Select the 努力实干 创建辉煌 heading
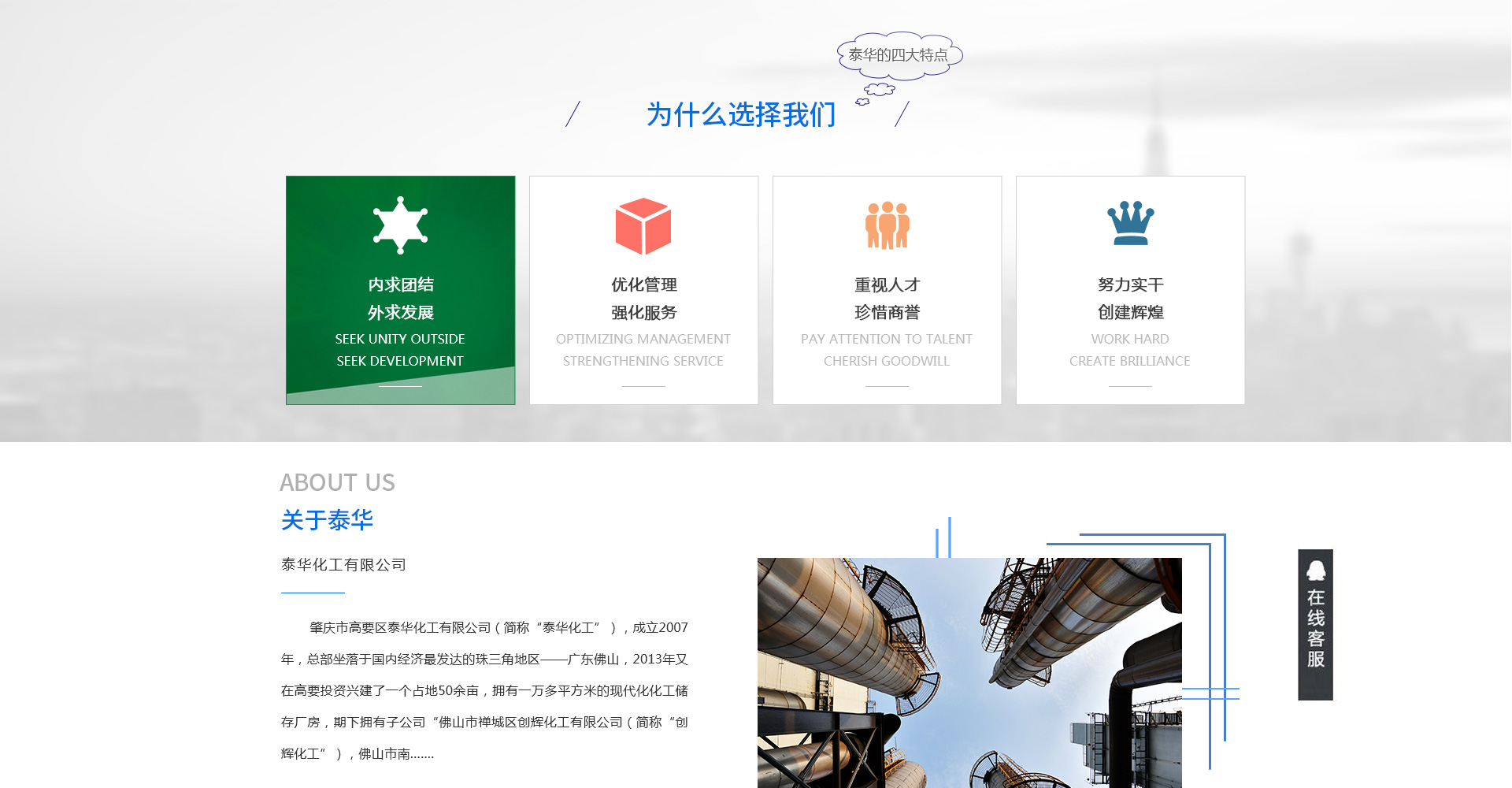Viewport: 1512px width, 788px height. [x=1130, y=299]
